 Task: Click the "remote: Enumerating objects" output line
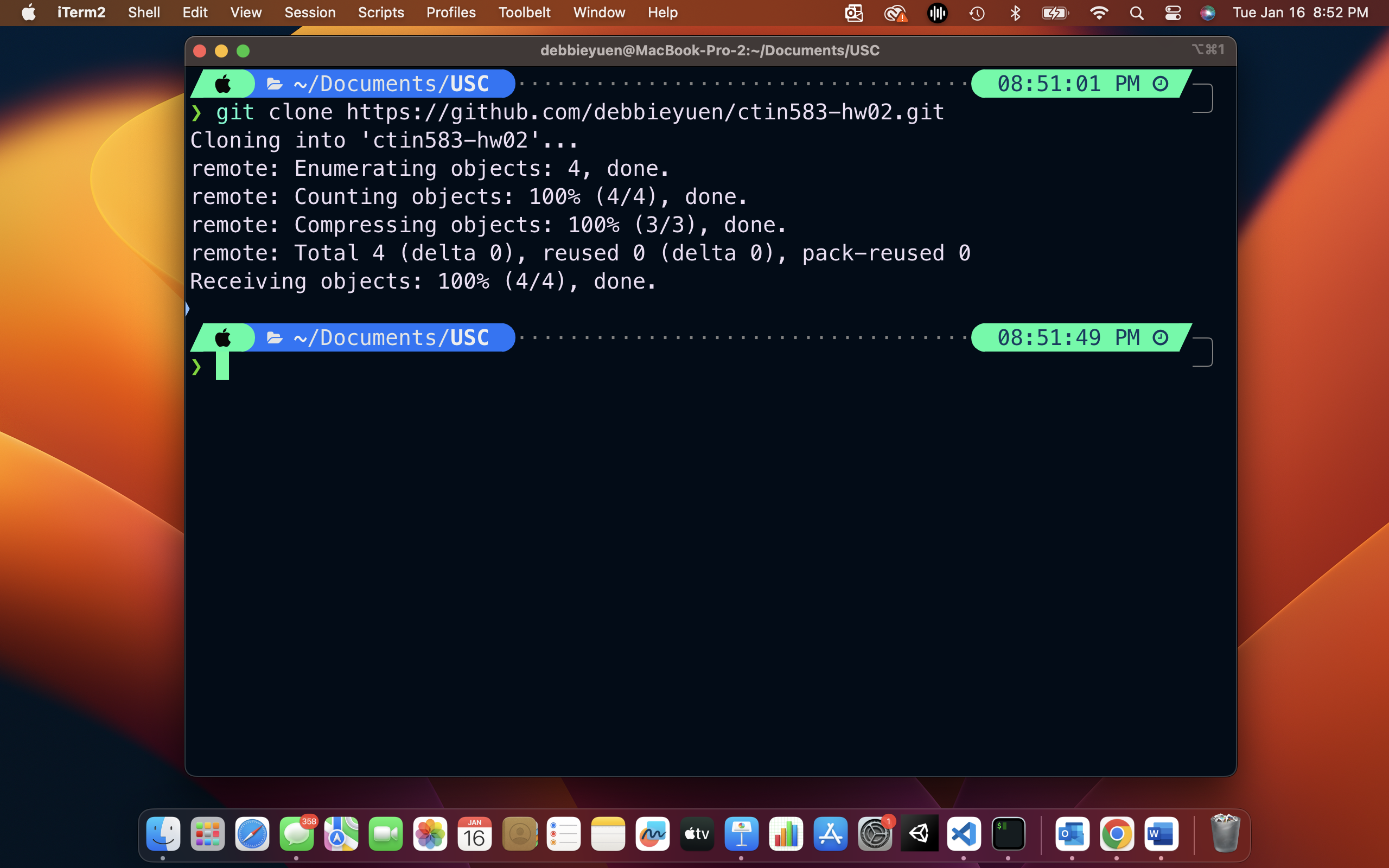430,168
